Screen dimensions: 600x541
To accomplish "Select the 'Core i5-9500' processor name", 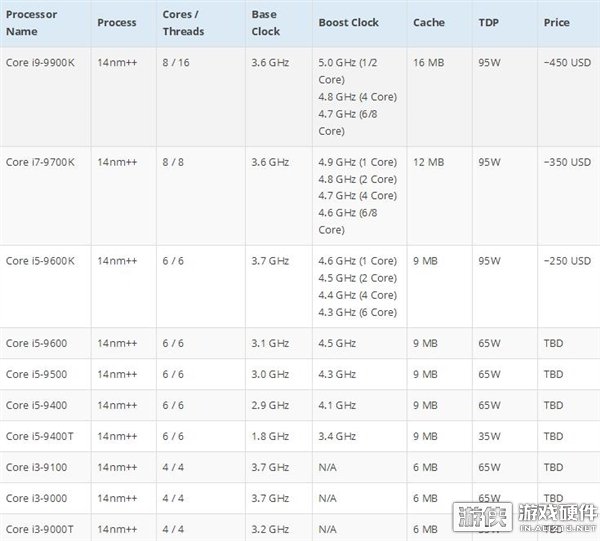I will (x=36, y=374).
